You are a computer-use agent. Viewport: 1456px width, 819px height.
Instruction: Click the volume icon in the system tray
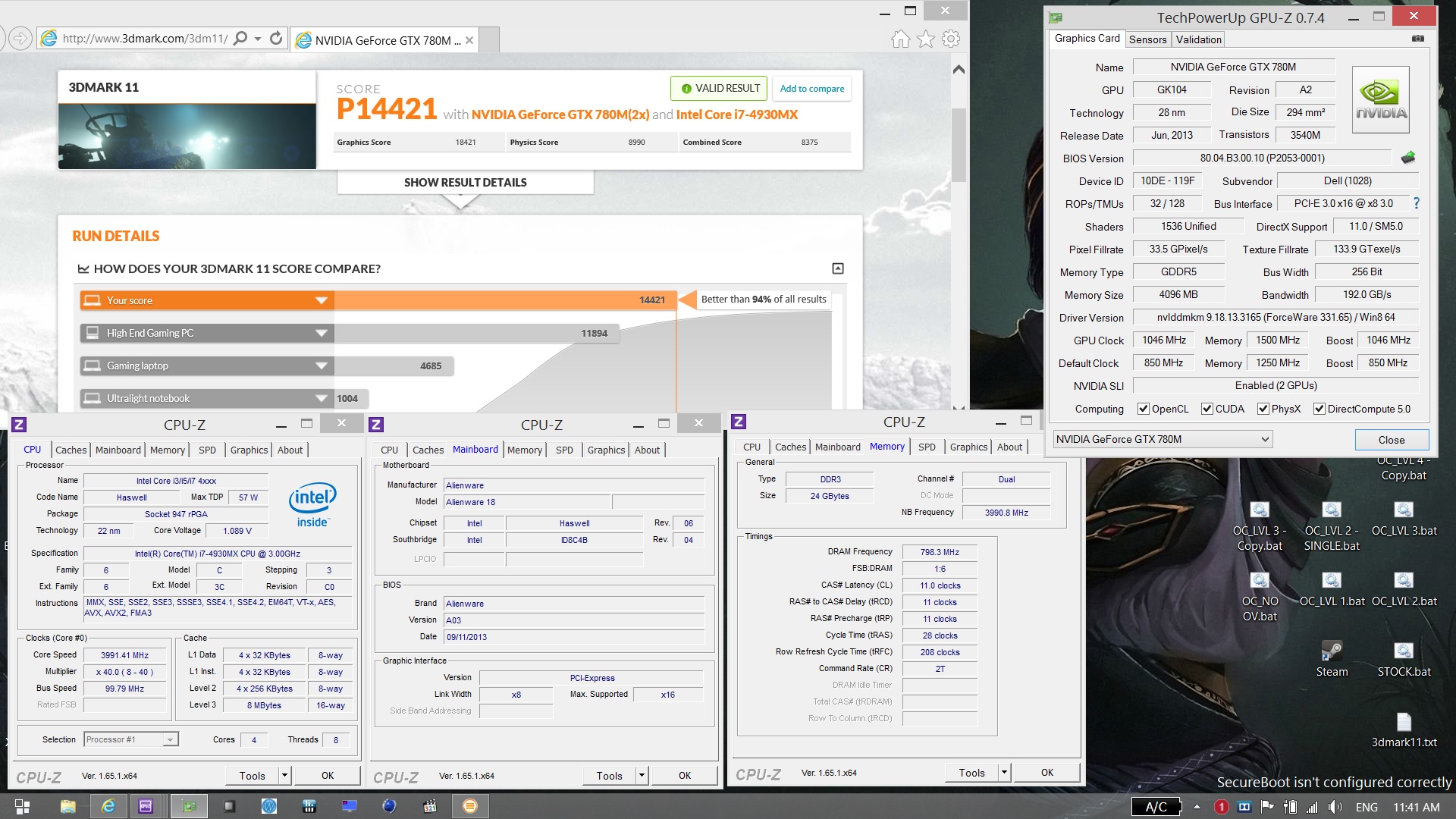1336,807
